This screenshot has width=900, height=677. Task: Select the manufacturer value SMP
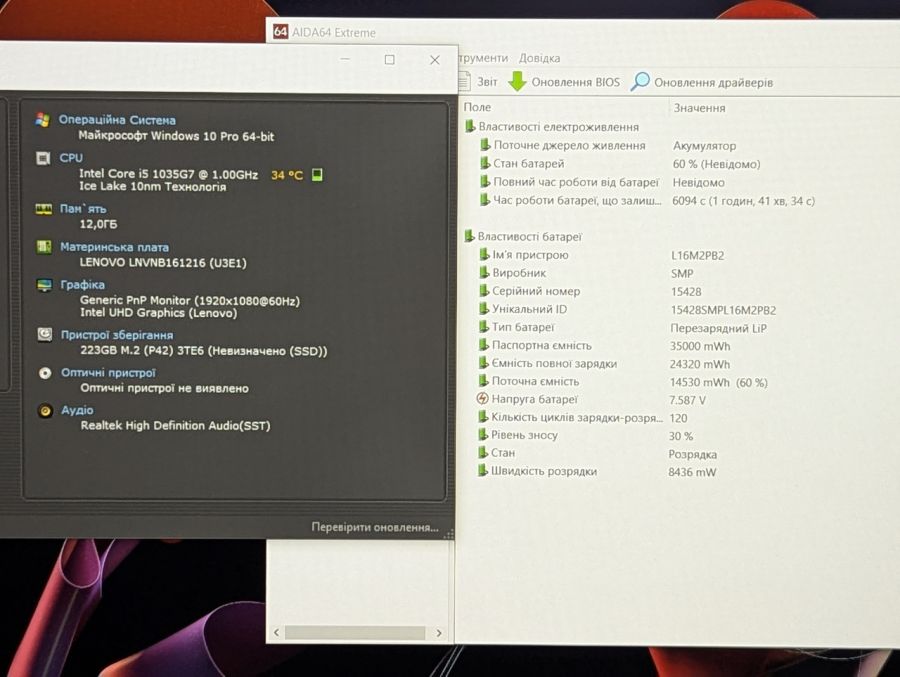point(682,274)
